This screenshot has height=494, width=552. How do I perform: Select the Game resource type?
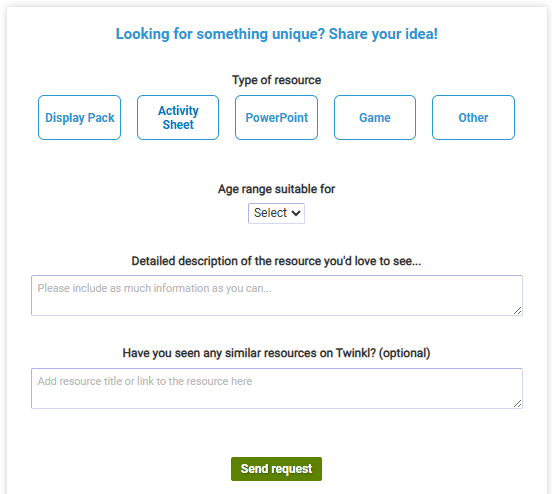coord(375,118)
